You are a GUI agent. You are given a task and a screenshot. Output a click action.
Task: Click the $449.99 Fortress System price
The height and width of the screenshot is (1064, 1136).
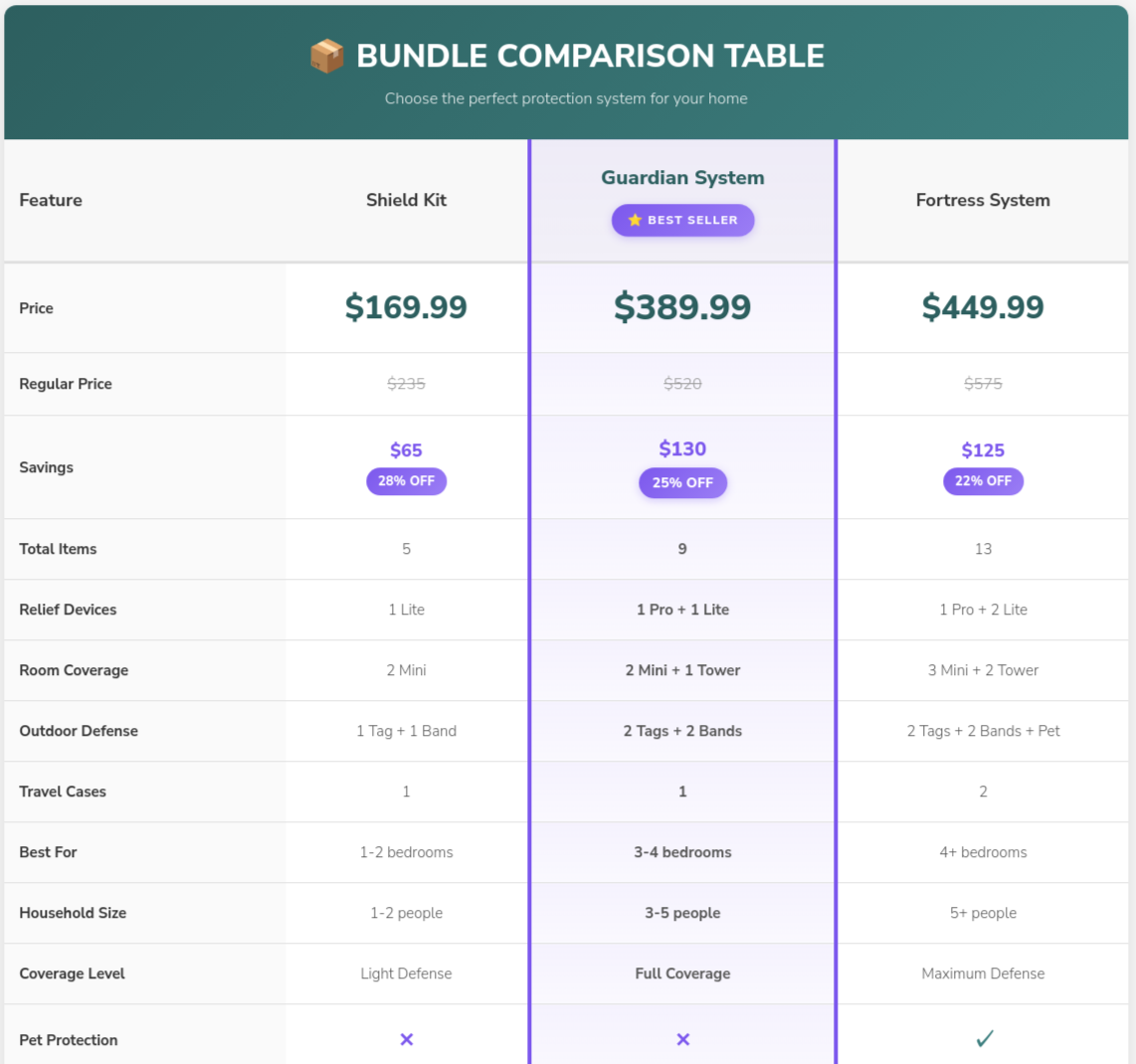tap(983, 307)
